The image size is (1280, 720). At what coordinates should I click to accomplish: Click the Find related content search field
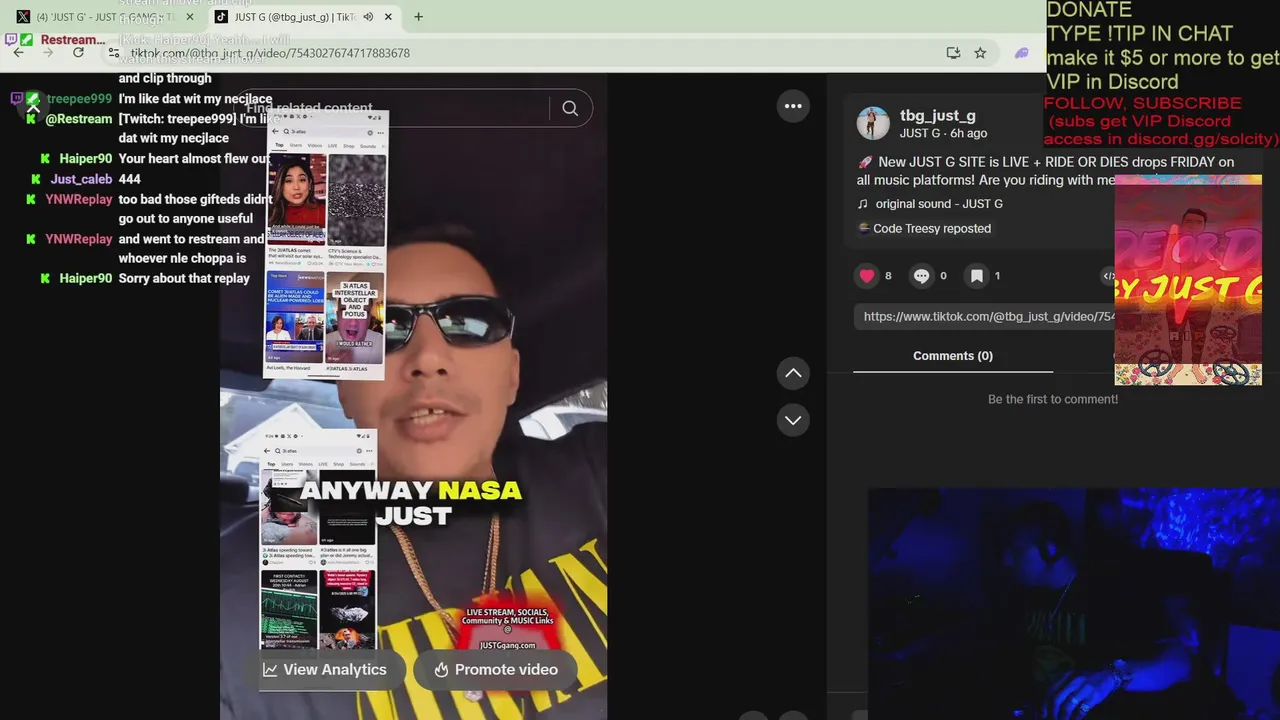point(395,108)
